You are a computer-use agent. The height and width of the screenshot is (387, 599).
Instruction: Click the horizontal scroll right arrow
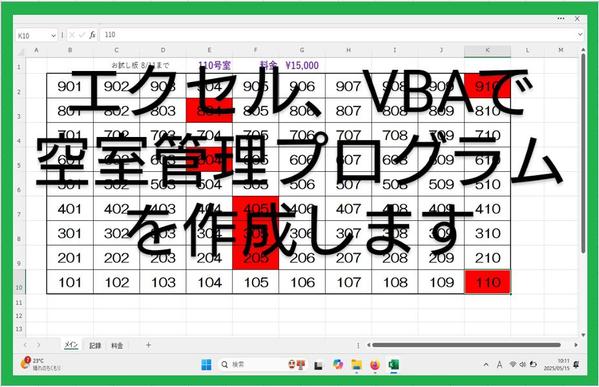click(576, 345)
